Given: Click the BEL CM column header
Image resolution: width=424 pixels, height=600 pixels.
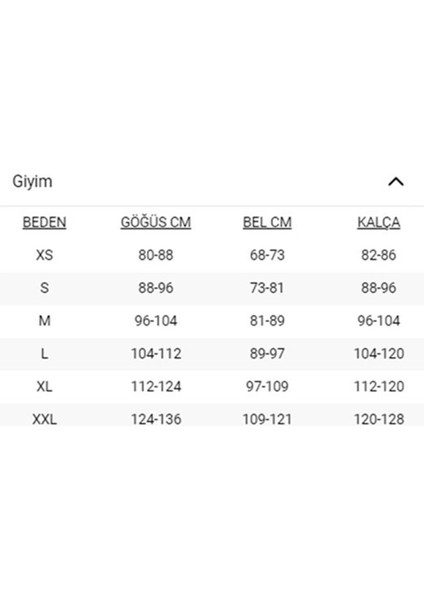Looking at the screenshot, I should coord(267,222).
